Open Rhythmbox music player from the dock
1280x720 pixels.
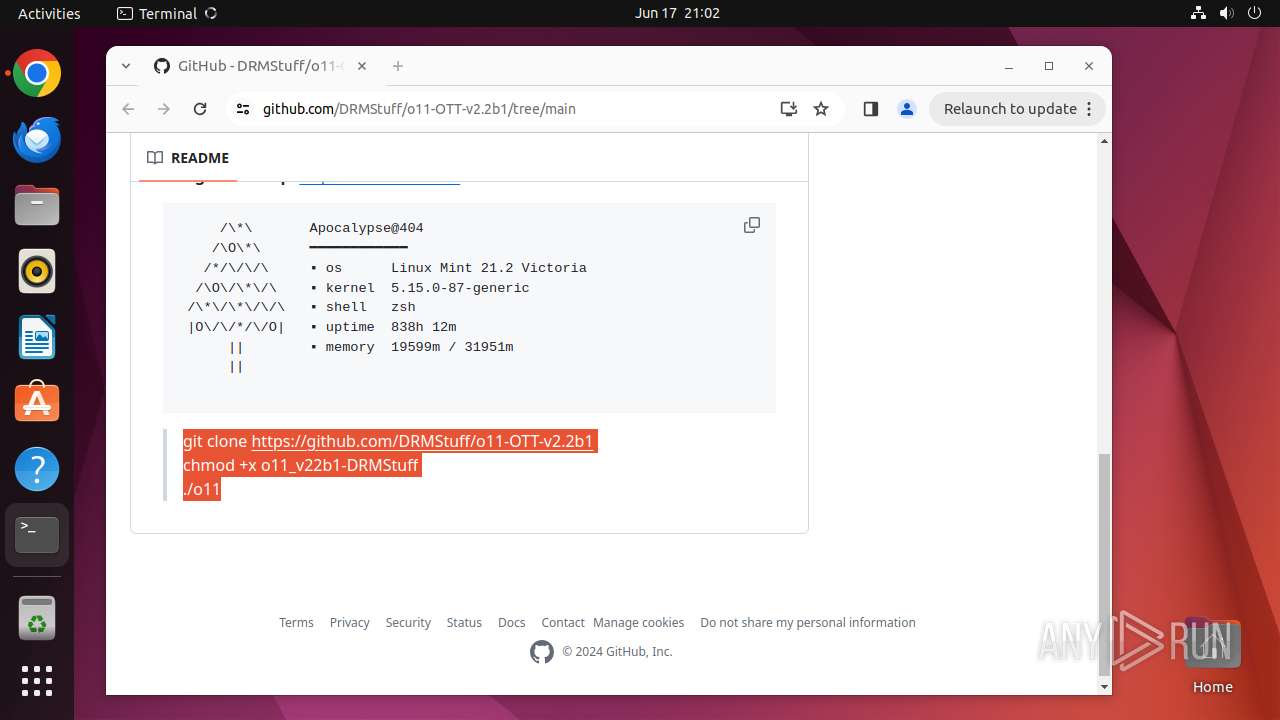click(37, 271)
